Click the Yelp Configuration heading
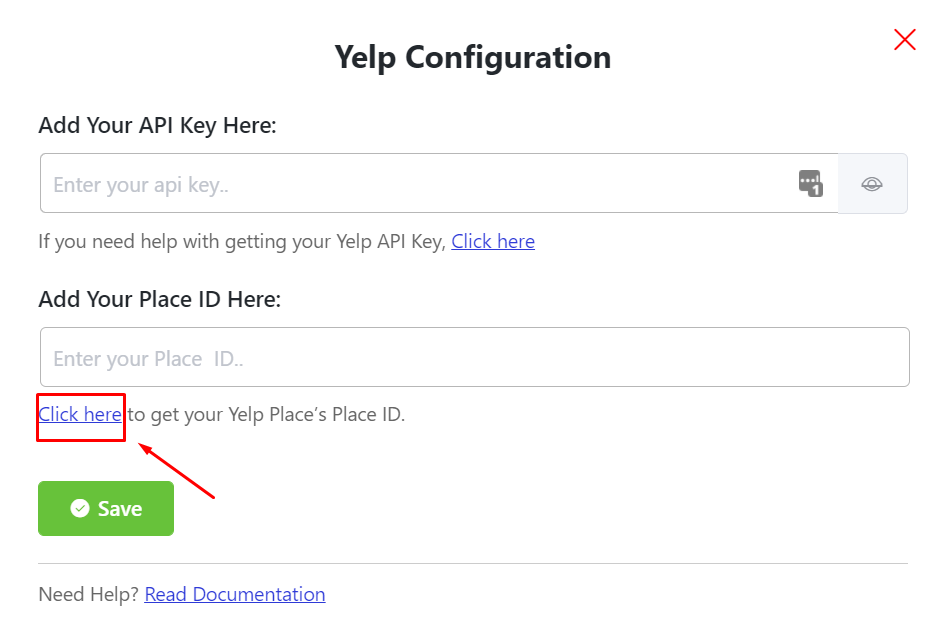This screenshot has width=949, height=635. (x=473, y=57)
